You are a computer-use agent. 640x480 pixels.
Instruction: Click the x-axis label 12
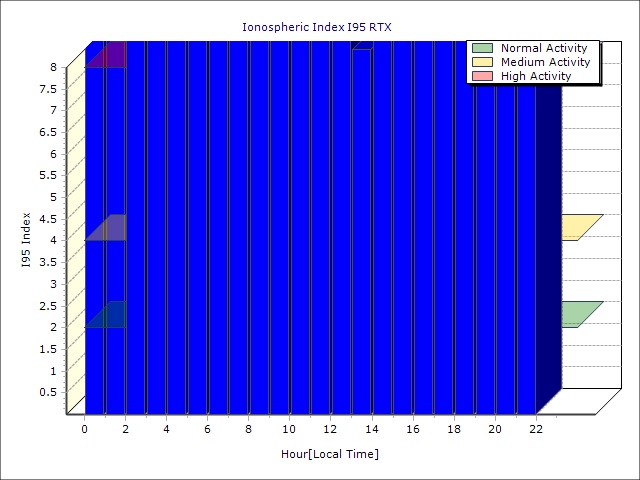[331, 429]
